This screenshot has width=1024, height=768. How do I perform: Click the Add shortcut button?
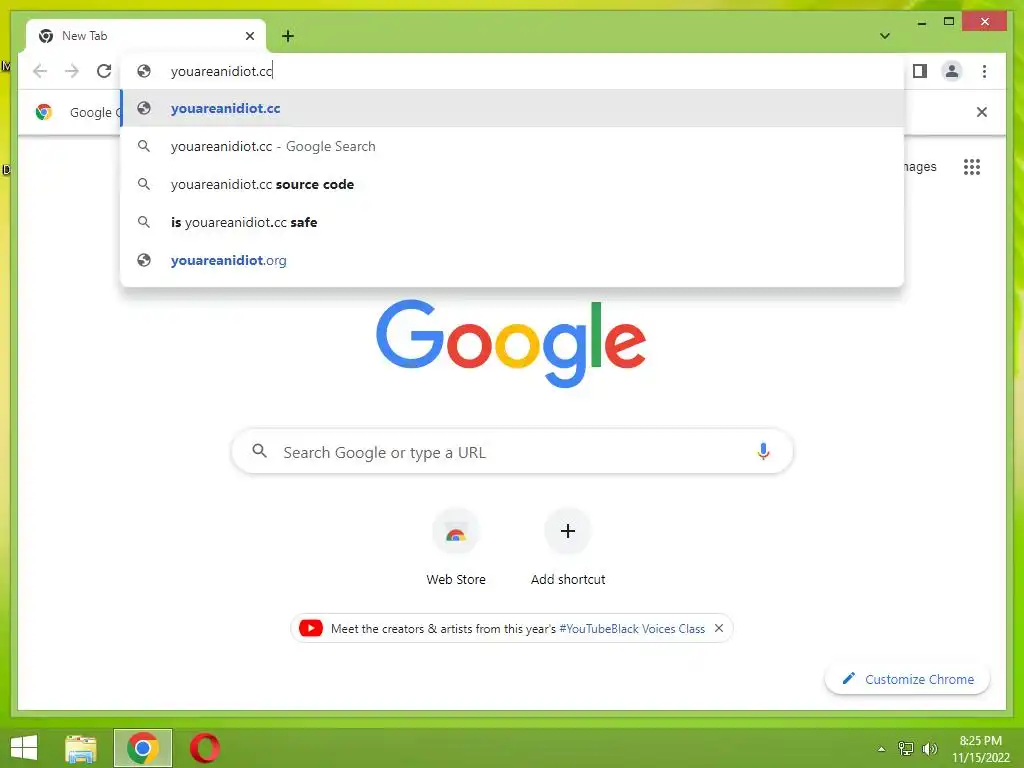coord(568,547)
